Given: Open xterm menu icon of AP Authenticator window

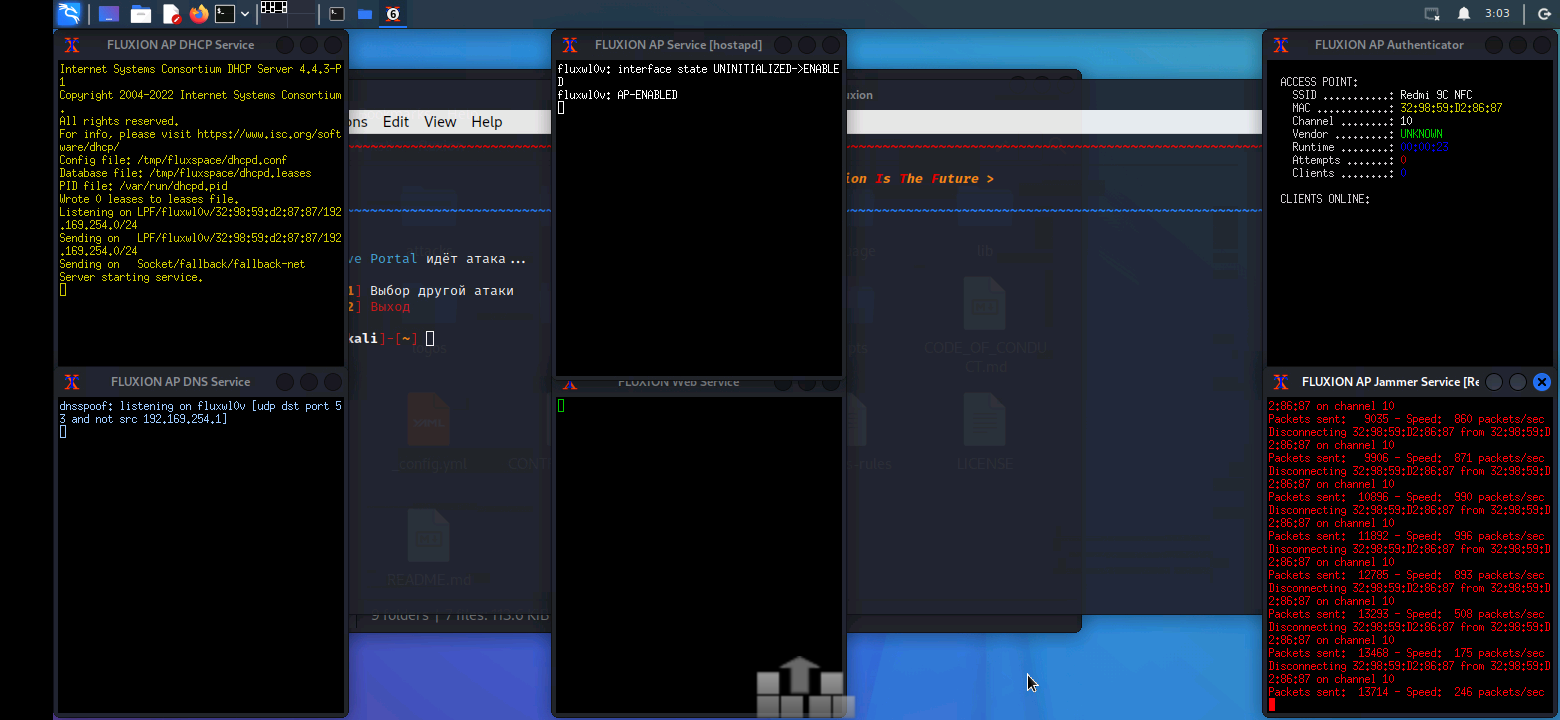Looking at the screenshot, I should [1280, 45].
